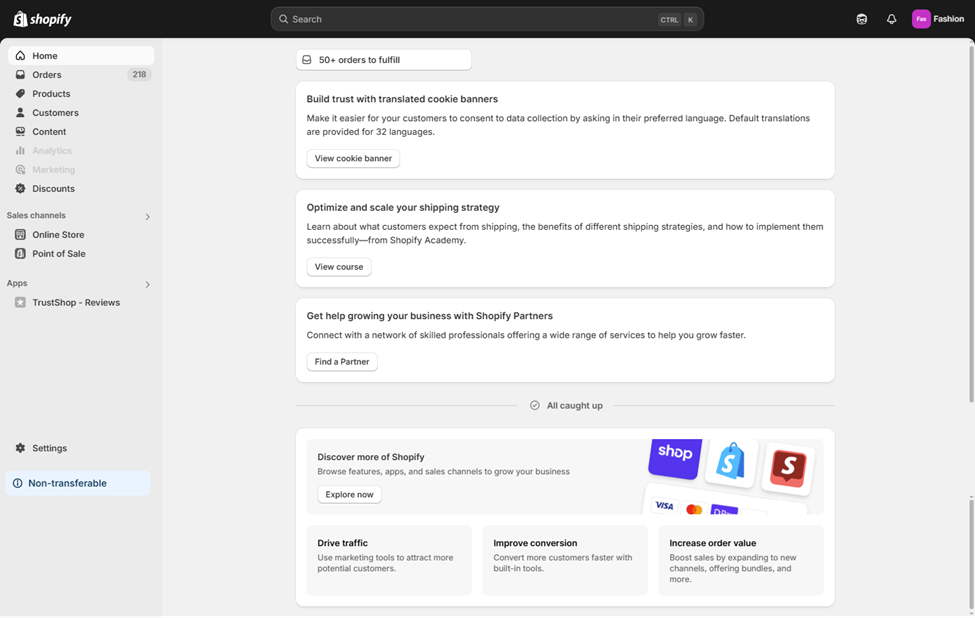
Task: Click the View course button
Action: pos(339,267)
